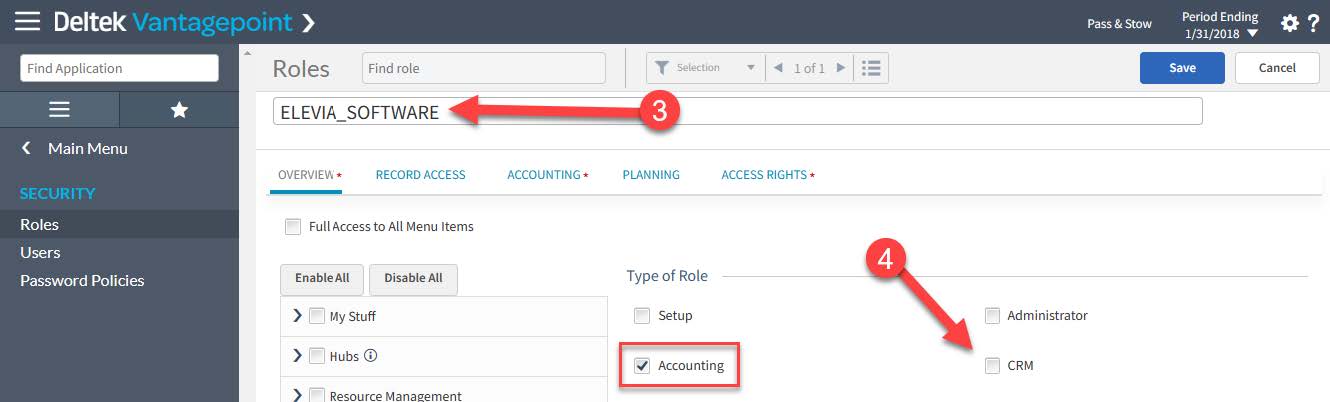Switch to the Record Access tab
Screen dimensions: 1330x402
click(420, 175)
